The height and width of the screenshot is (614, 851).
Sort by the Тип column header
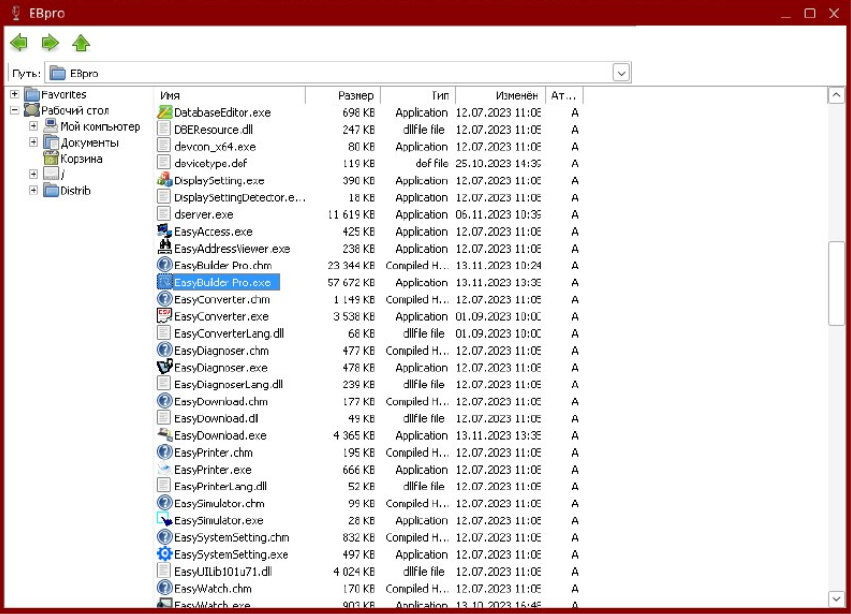tap(418, 96)
